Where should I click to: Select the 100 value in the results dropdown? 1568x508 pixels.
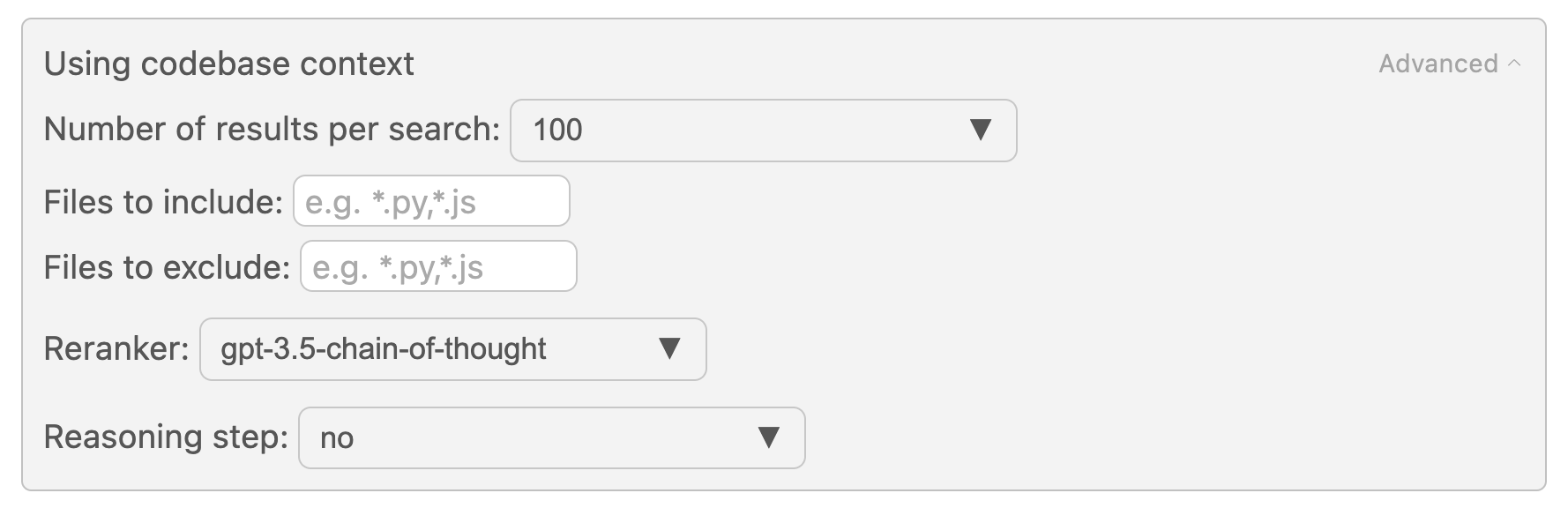(557, 131)
